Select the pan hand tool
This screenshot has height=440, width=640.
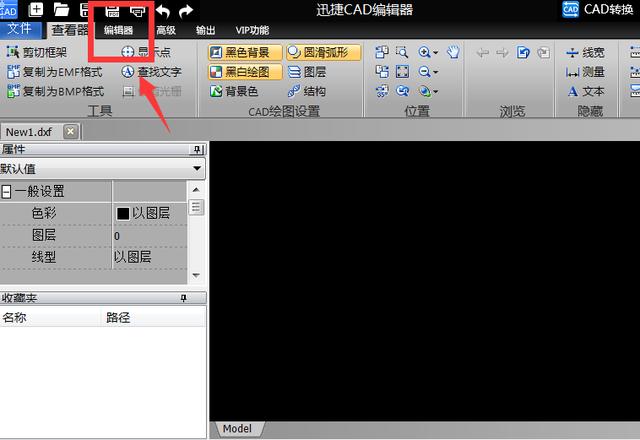click(x=453, y=52)
